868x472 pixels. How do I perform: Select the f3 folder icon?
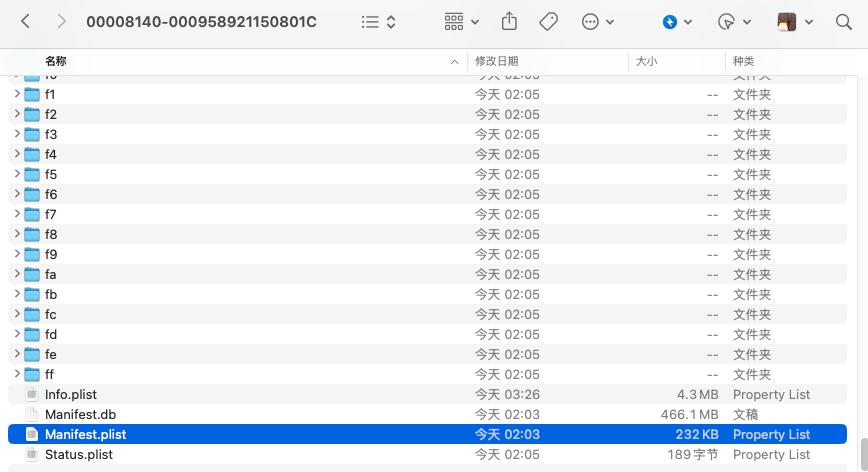pyautogui.click(x=32, y=134)
